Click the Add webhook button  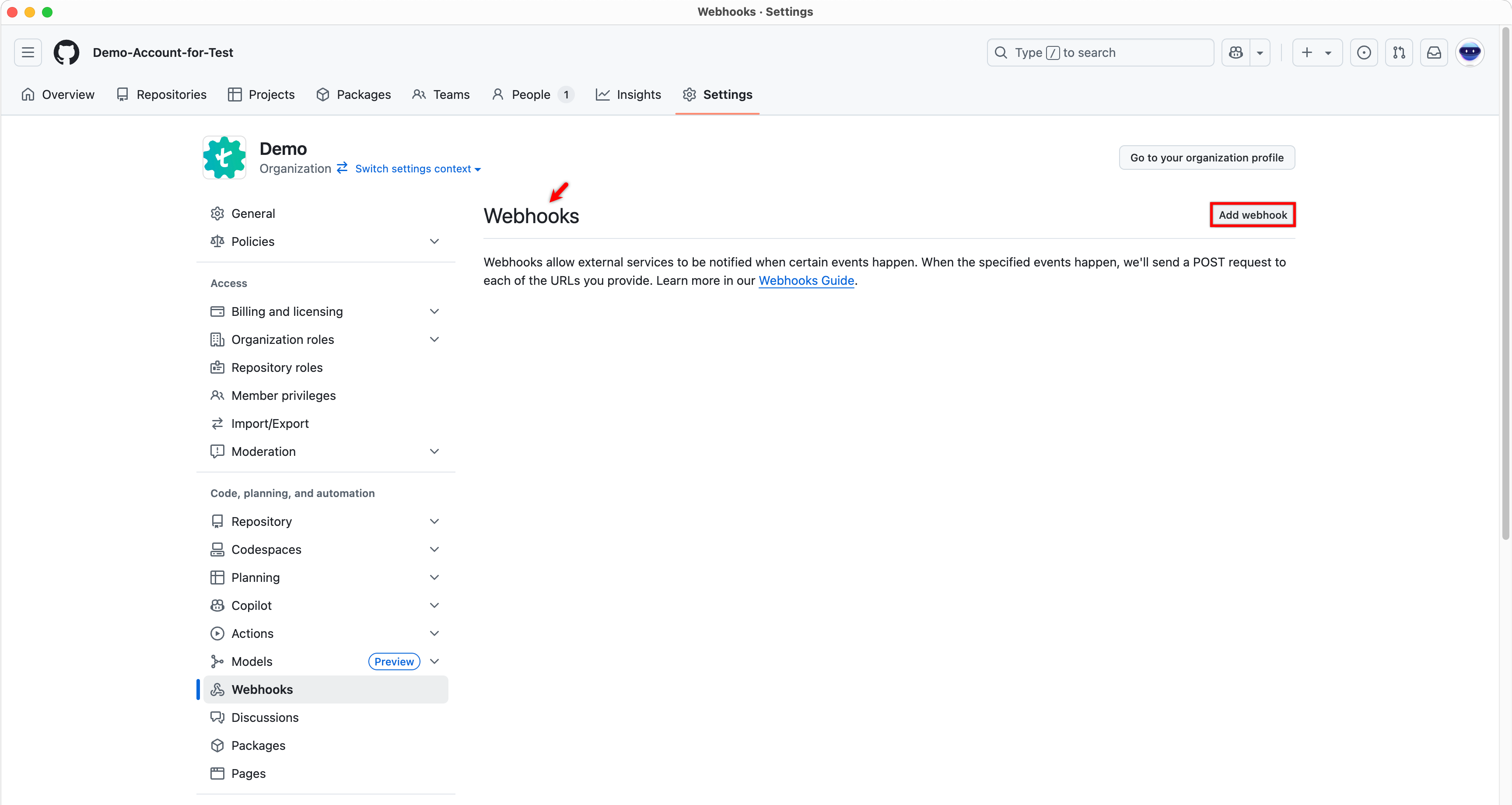click(1252, 214)
